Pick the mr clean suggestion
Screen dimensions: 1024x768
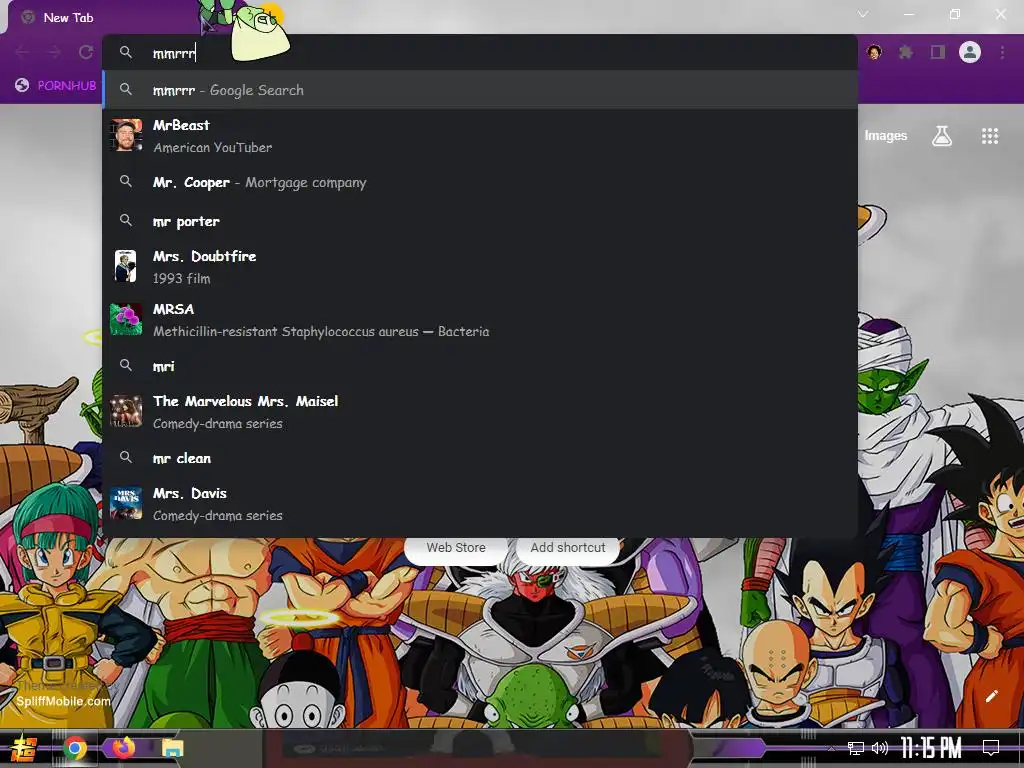(x=480, y=458)
